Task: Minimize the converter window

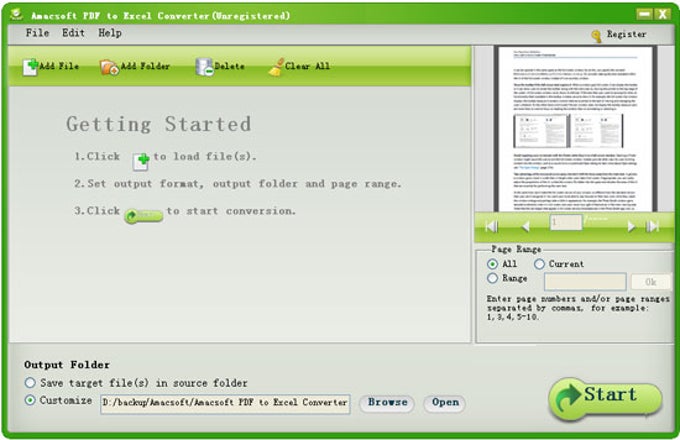Action: coord(644,15)
